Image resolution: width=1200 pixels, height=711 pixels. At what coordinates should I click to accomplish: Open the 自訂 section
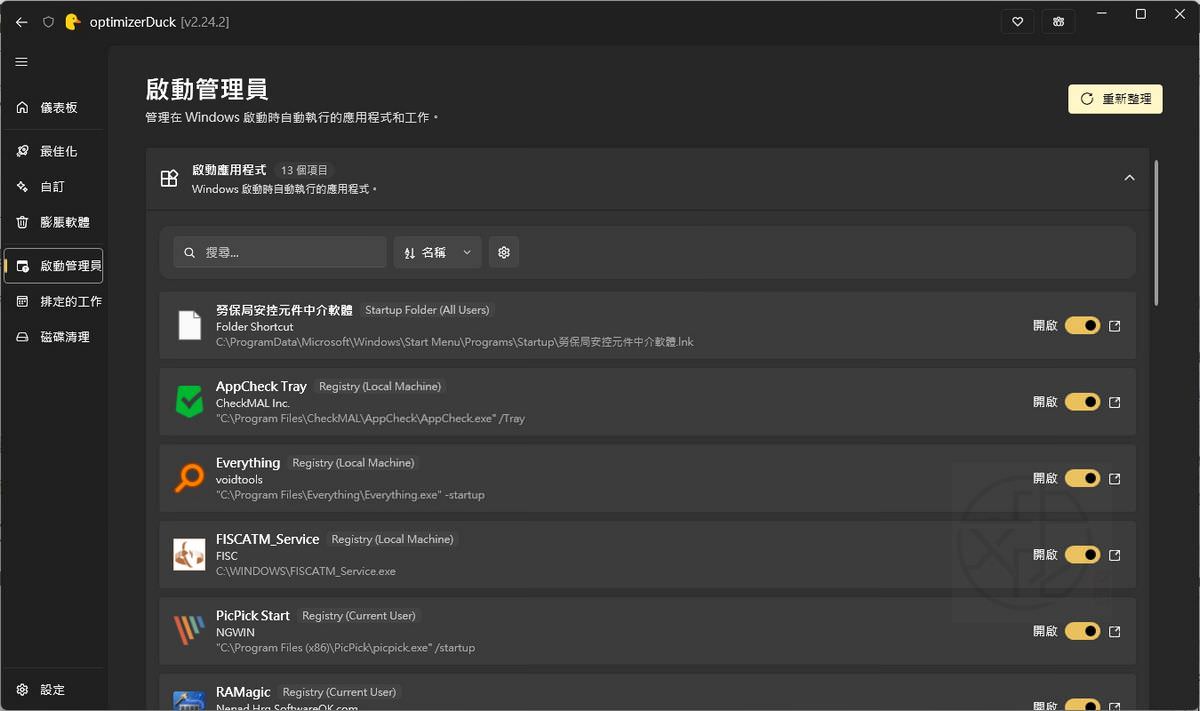pyautogui.click(x=52, y=187)
